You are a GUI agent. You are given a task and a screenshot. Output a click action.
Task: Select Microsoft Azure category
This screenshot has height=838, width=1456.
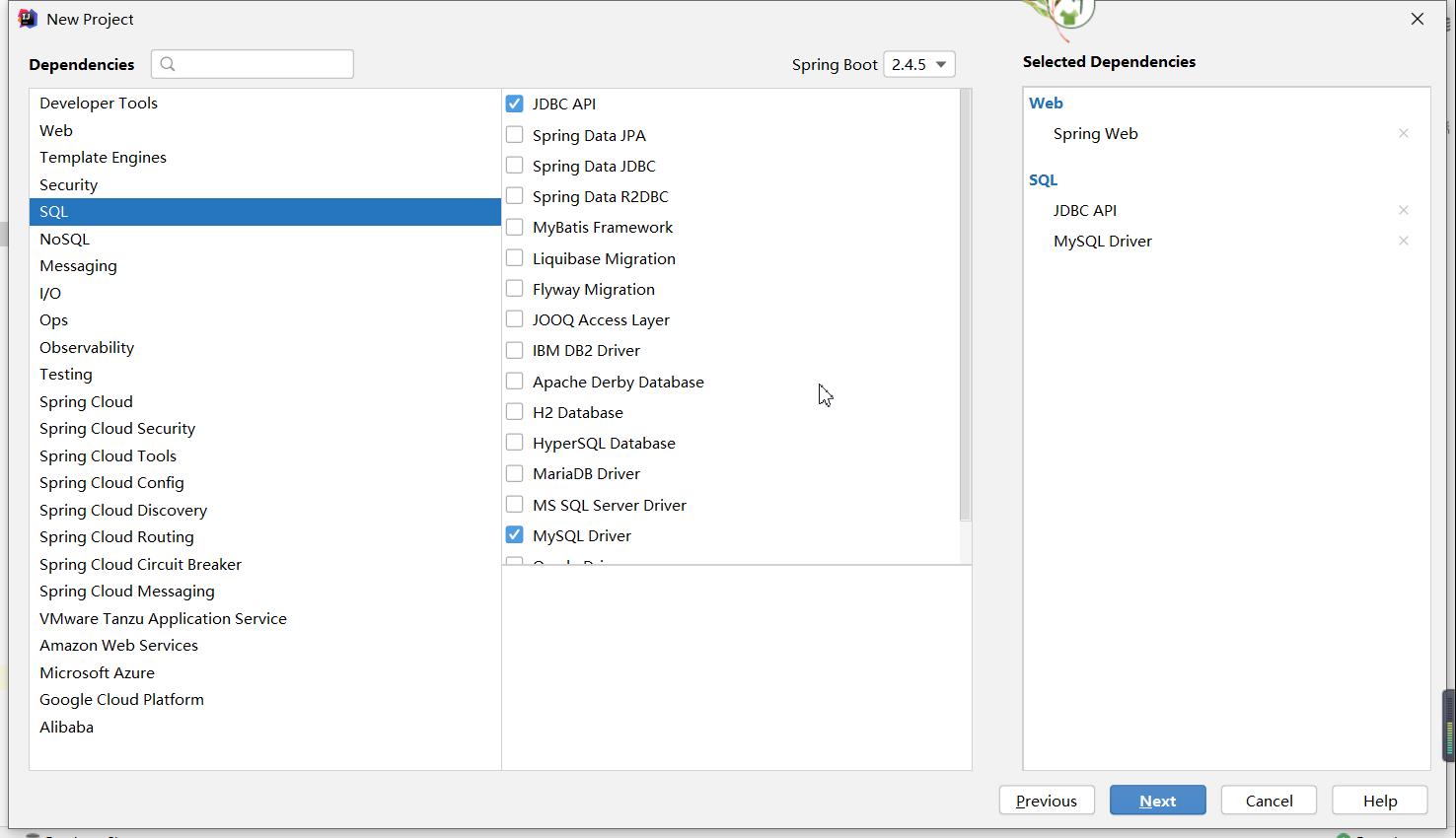point(264,672)
